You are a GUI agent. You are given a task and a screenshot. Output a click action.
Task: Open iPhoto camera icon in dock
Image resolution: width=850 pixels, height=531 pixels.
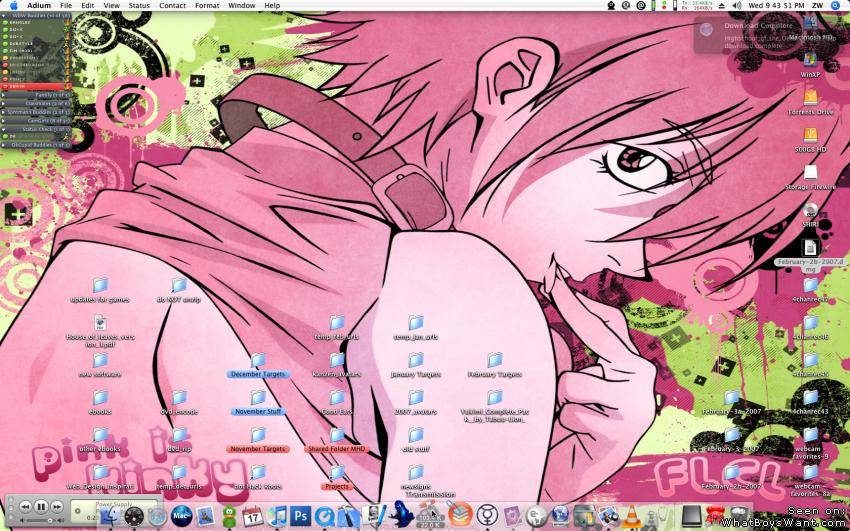coord(608,516)
